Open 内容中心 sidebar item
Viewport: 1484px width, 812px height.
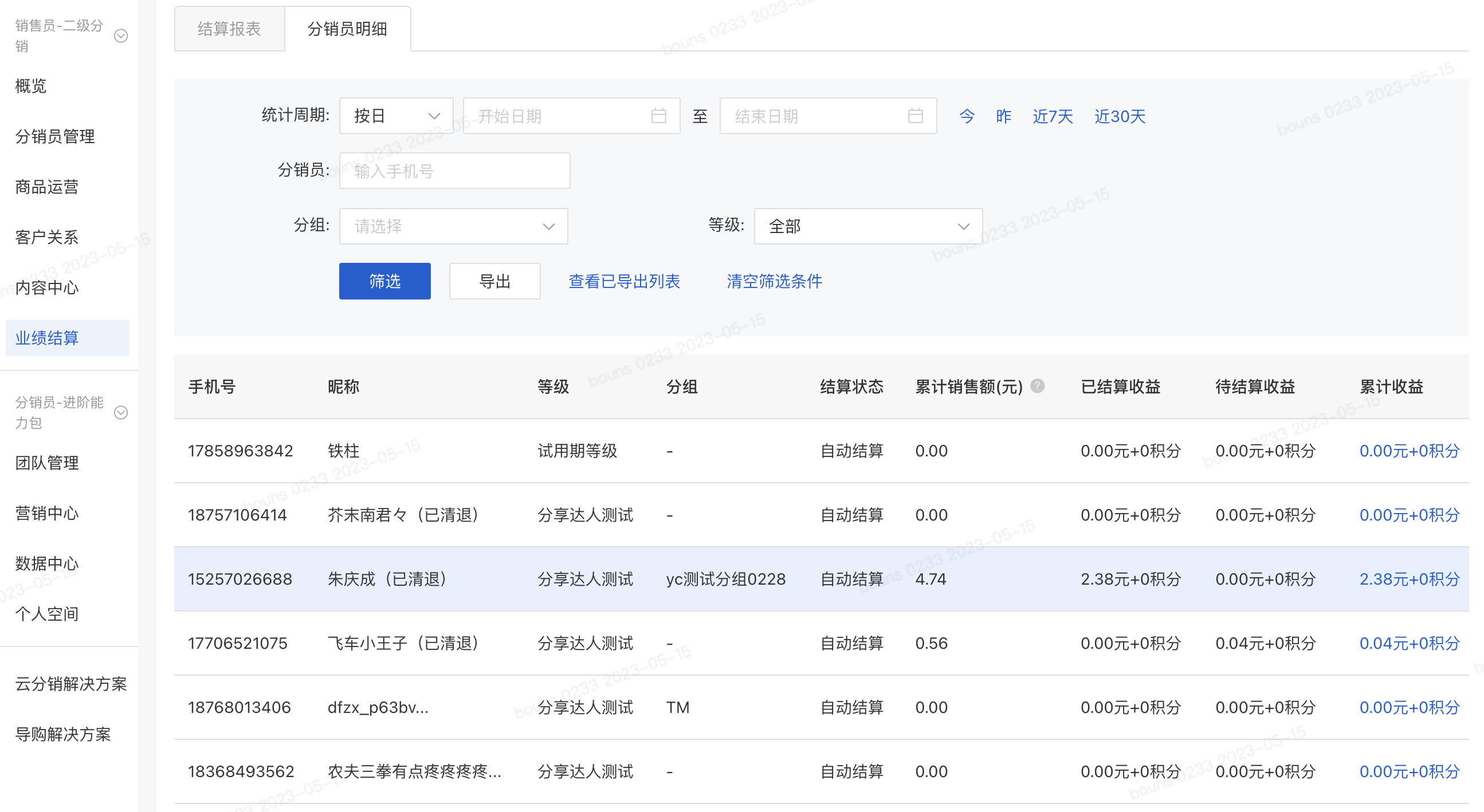[46, 287]
